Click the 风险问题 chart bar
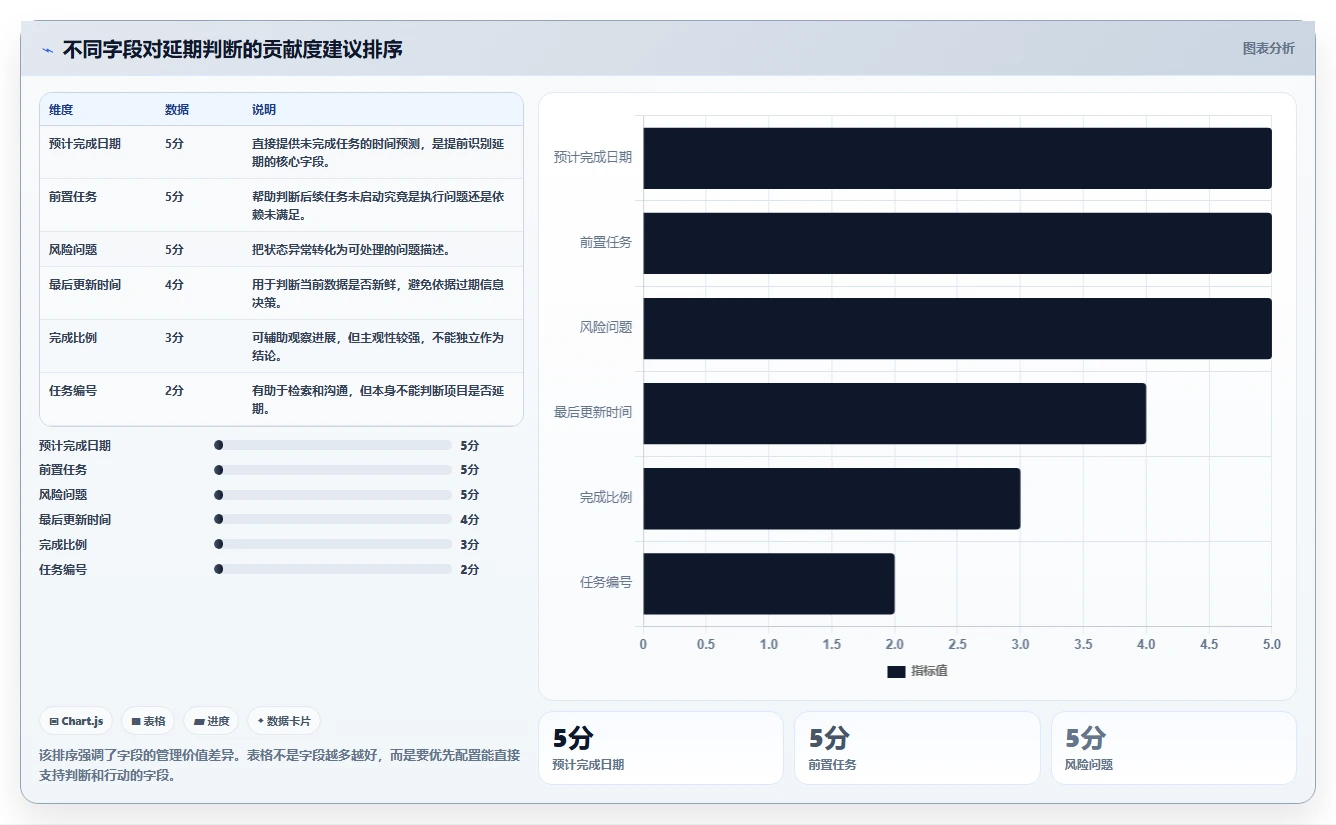The height and width of the screenshot is (825, 1336). 957,328
